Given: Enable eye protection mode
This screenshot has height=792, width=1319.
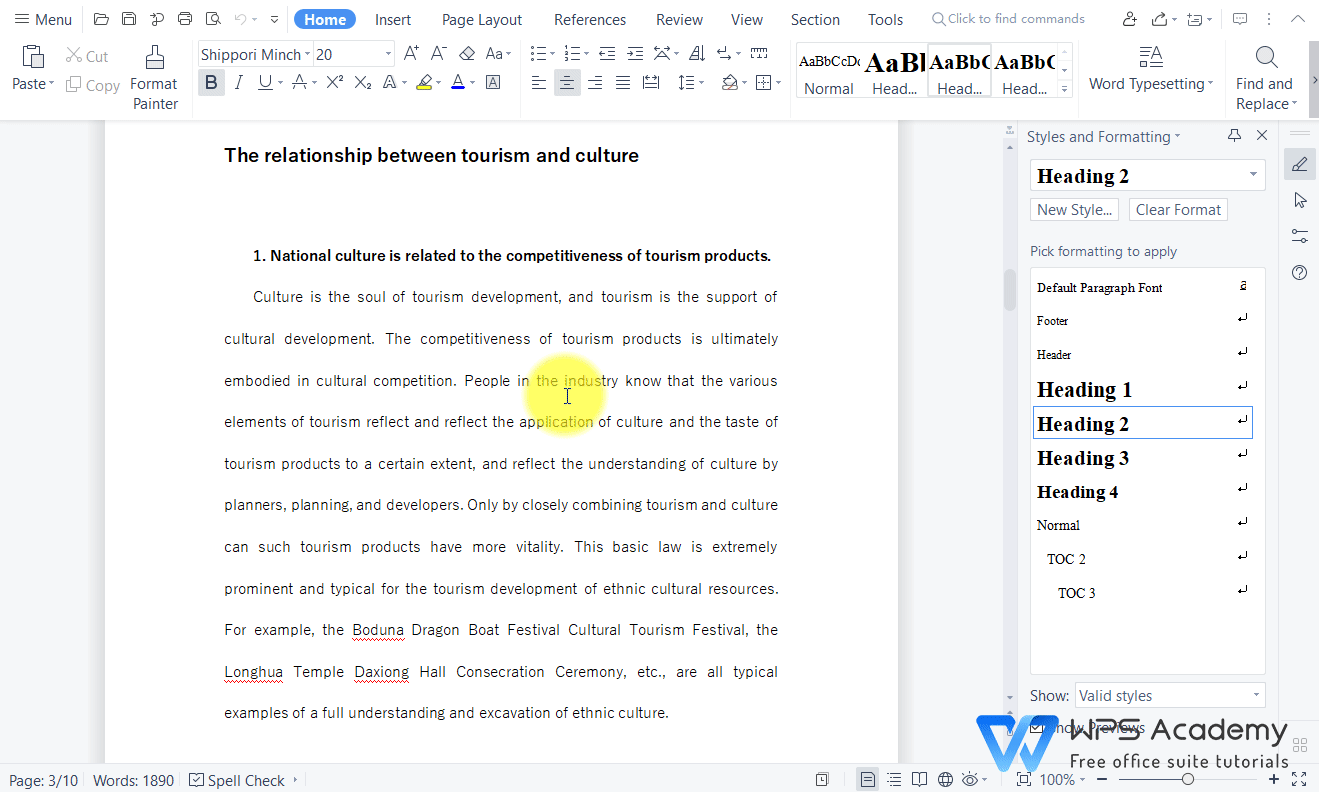Looking at the screenshot, I should pyautogui.click(x=968, y=779).
